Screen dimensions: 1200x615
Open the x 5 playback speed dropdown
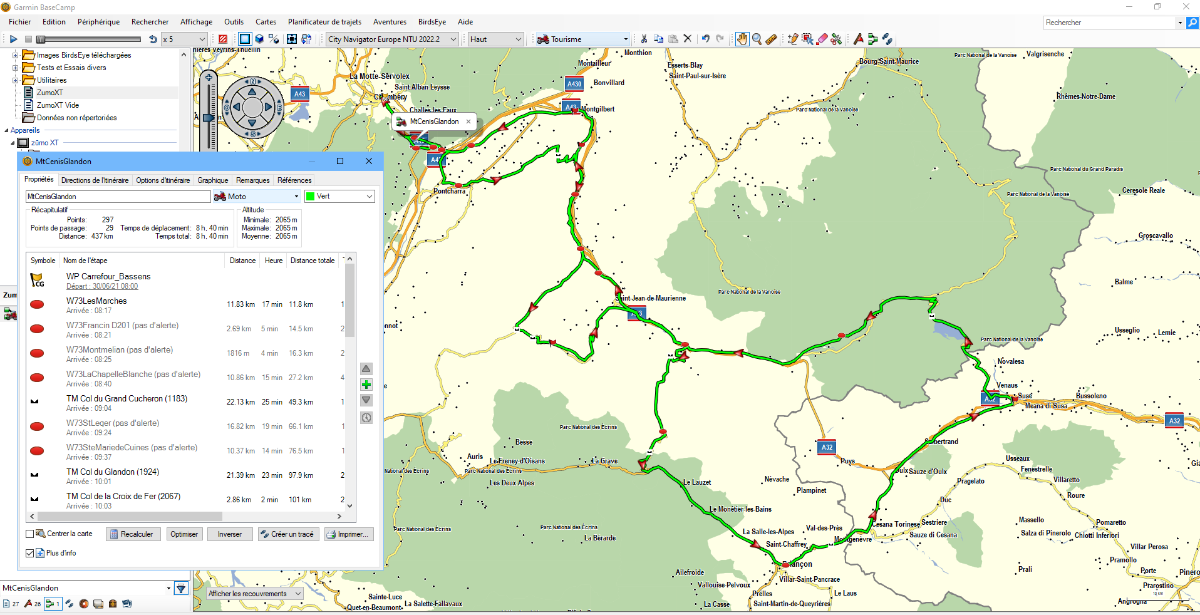184,39
